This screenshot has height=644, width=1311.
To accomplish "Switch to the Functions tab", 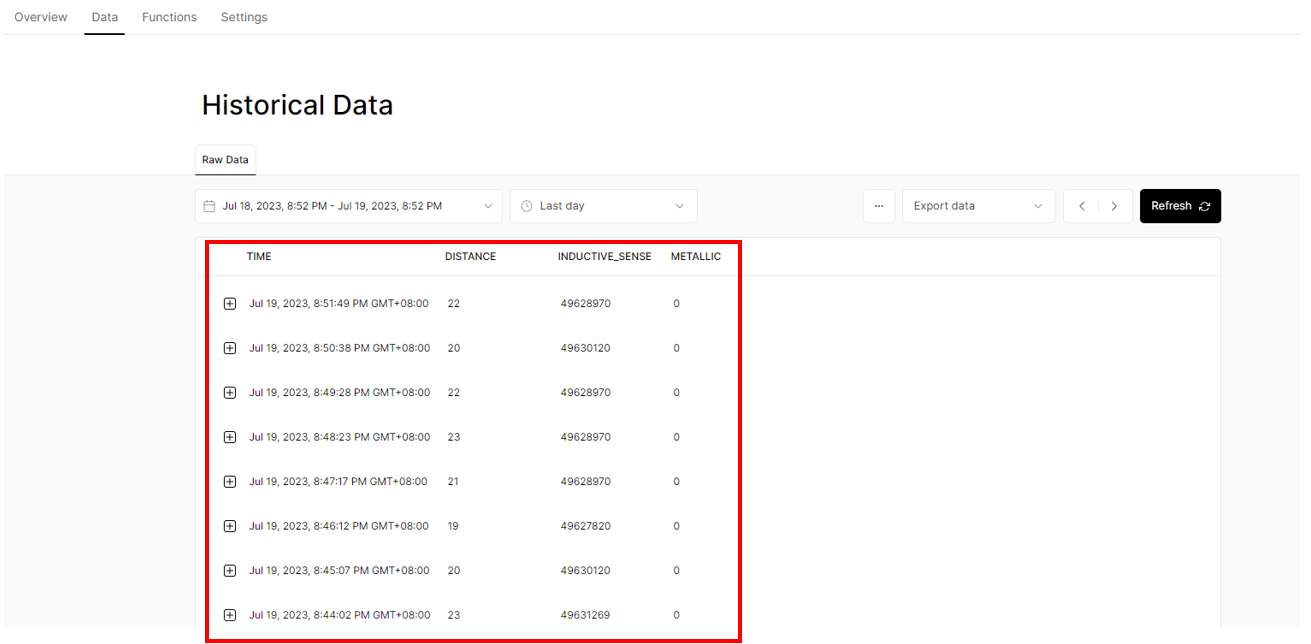I will 169,17.
